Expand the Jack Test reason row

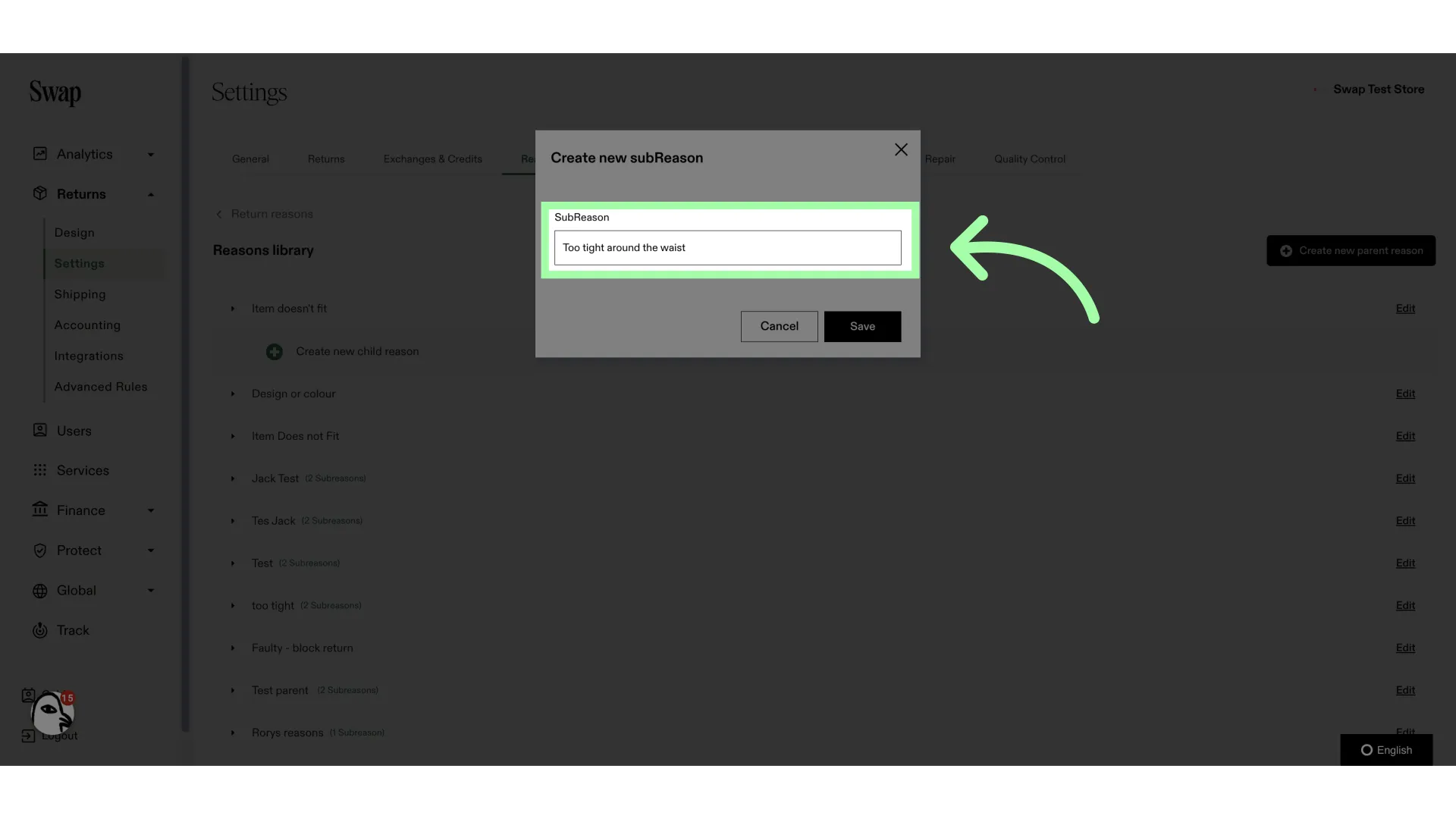(x=233, y=479)
